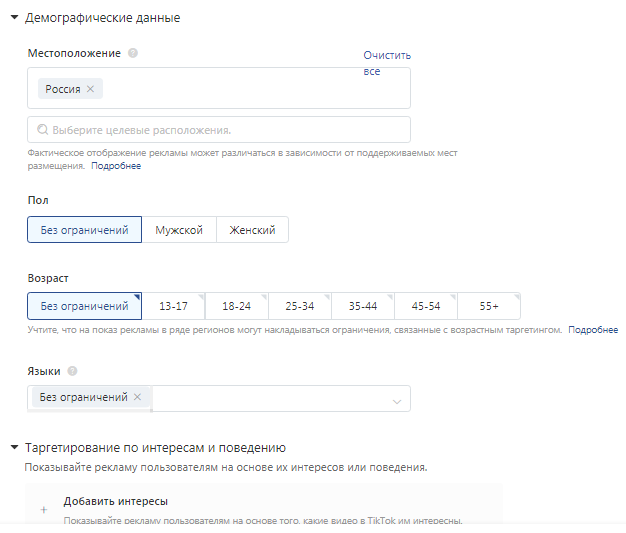Select Без ограничений under Пол
This screenshot has width=626, height=533.
(85, 230)
